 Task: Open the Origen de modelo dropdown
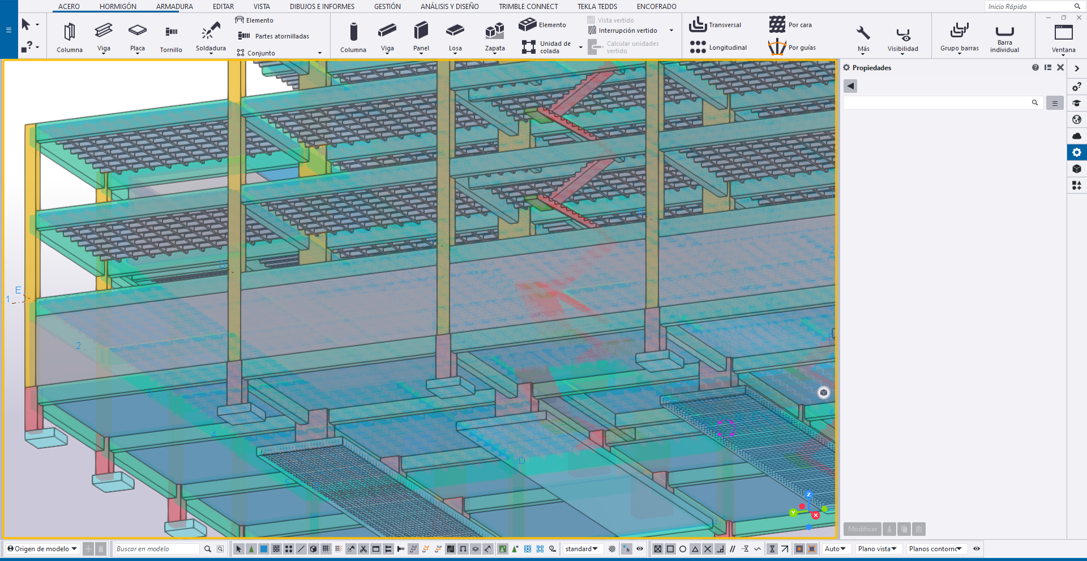pos(42,549)
